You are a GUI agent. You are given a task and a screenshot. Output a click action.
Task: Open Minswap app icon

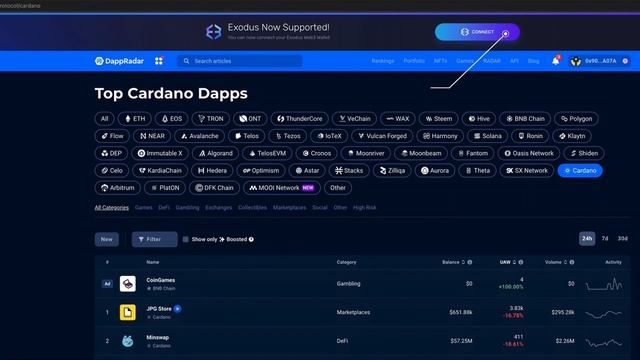(x=128, y=341)
